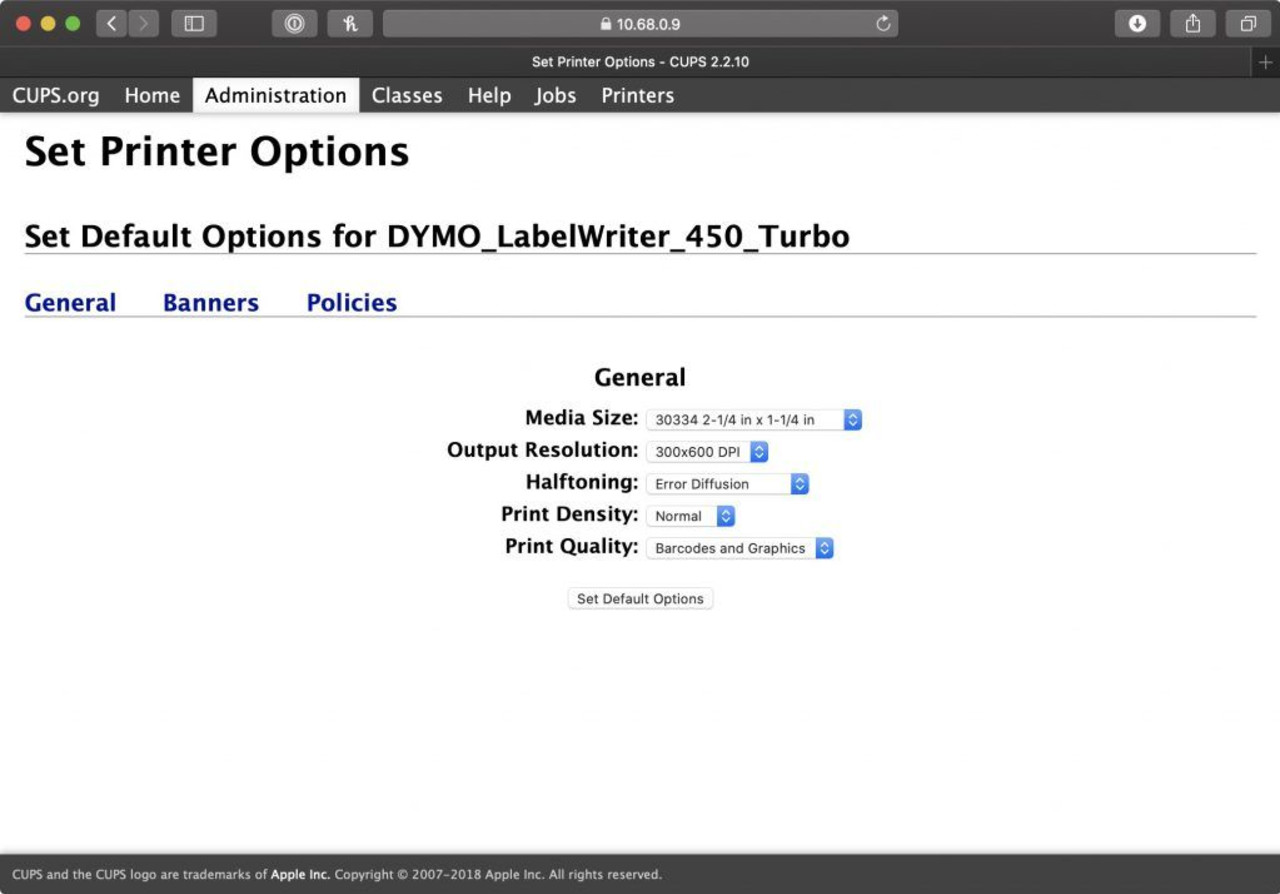1280x894 pixels.
Task: Open the Print Quality dropdown
Action: tap(740, 548)
